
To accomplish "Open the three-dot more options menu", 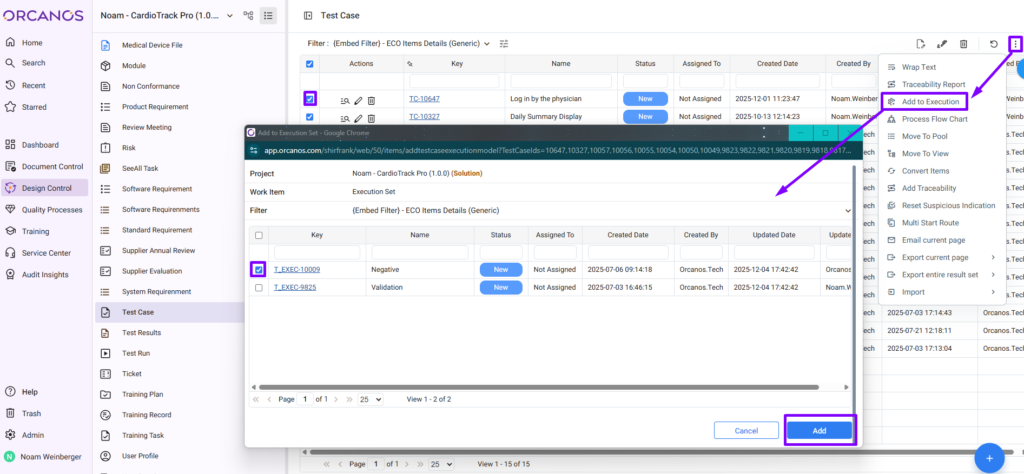I will pos(1015,44).
